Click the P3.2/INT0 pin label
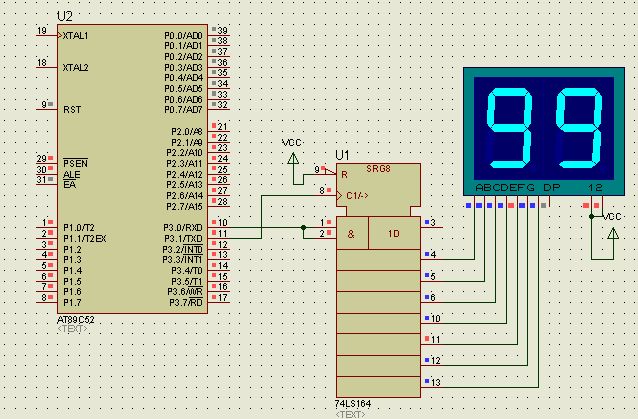 pos(183,249)
